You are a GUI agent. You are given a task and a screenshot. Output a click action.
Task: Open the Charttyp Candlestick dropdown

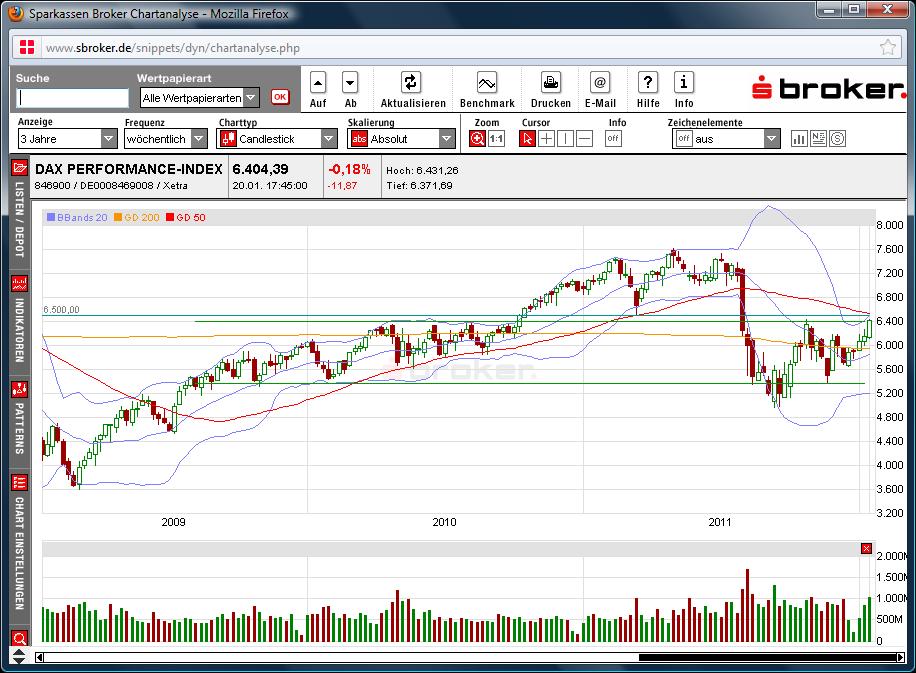click(329, 138)
